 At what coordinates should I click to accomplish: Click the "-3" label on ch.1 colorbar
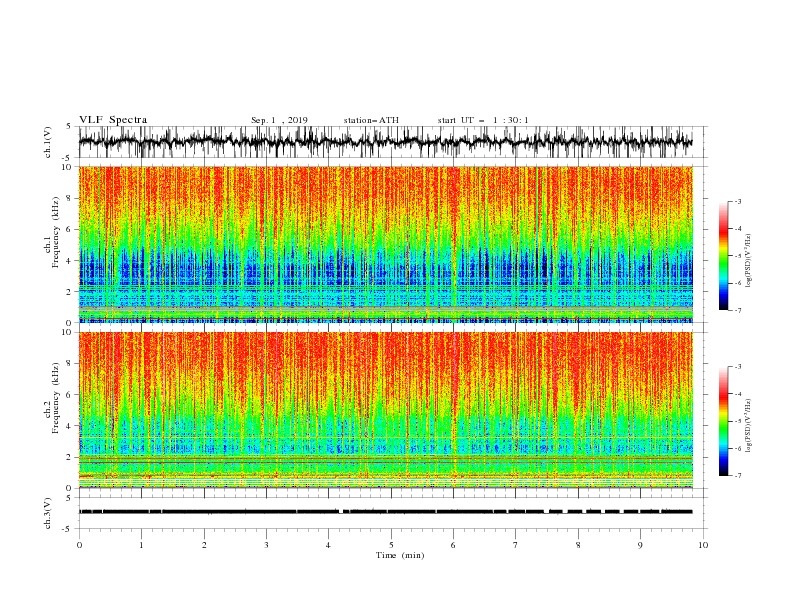click(738, 201)
